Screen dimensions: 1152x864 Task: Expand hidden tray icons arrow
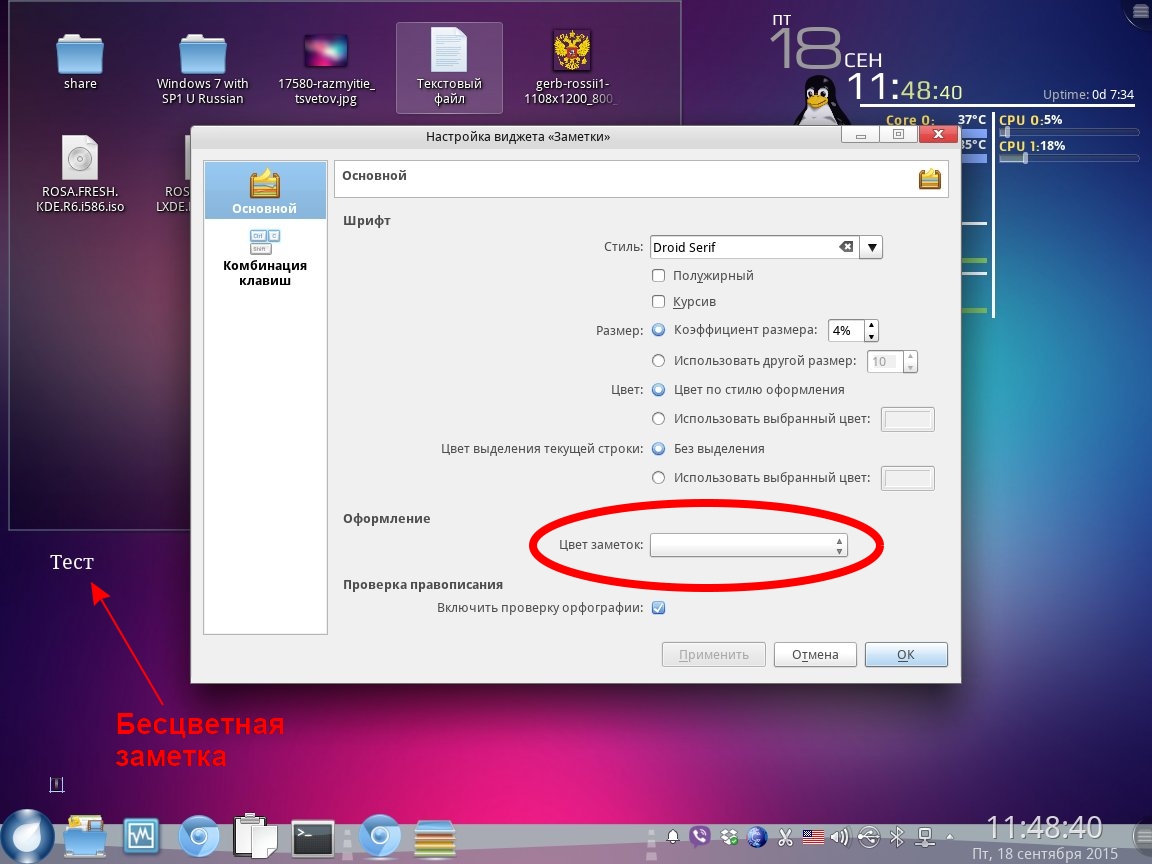click(949, 836)
